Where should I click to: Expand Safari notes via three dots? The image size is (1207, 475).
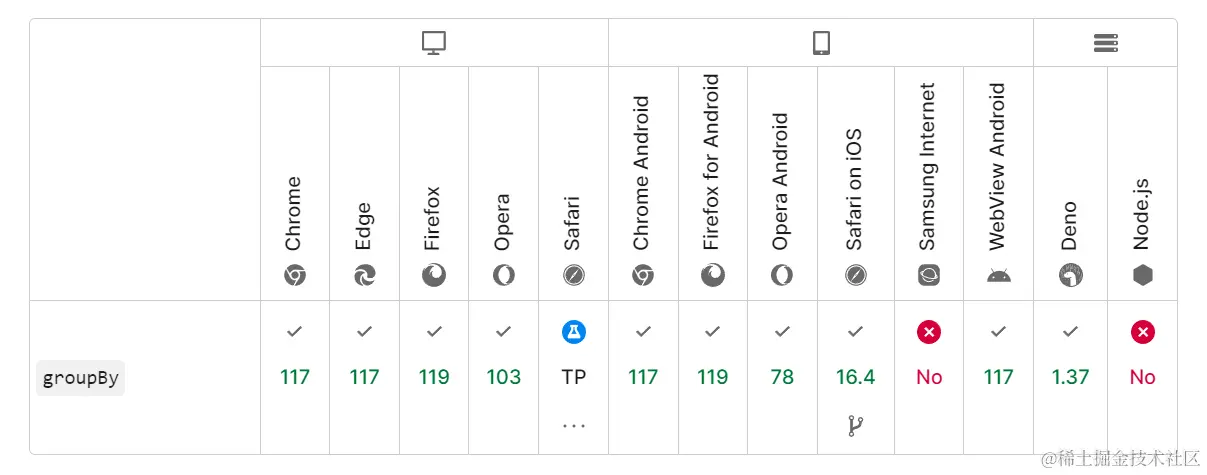[573, 425]
